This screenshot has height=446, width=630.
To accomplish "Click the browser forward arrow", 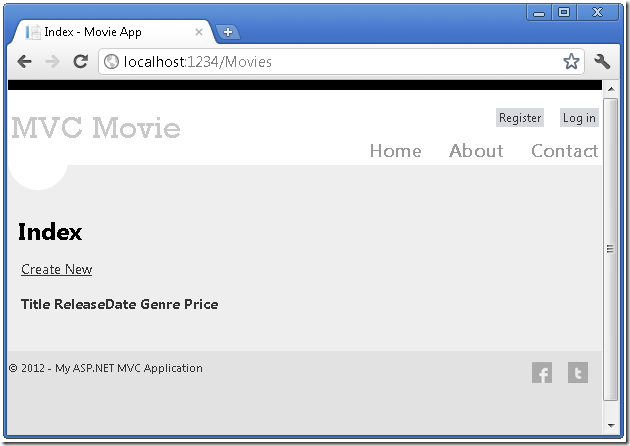I will 52,62.
